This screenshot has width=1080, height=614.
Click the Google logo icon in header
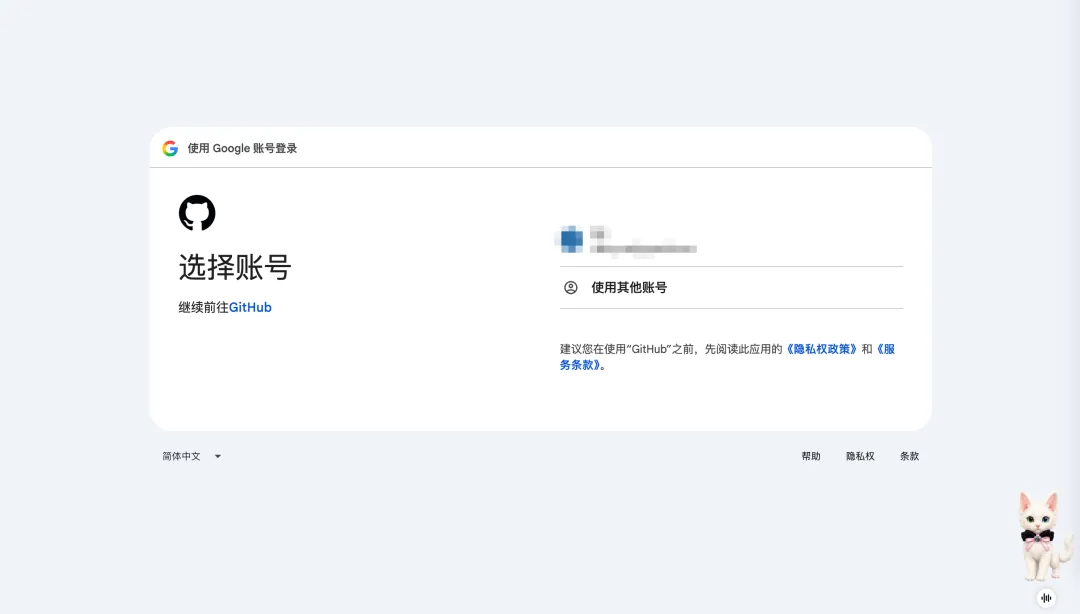pyautogui.click(x=170, y=148)
